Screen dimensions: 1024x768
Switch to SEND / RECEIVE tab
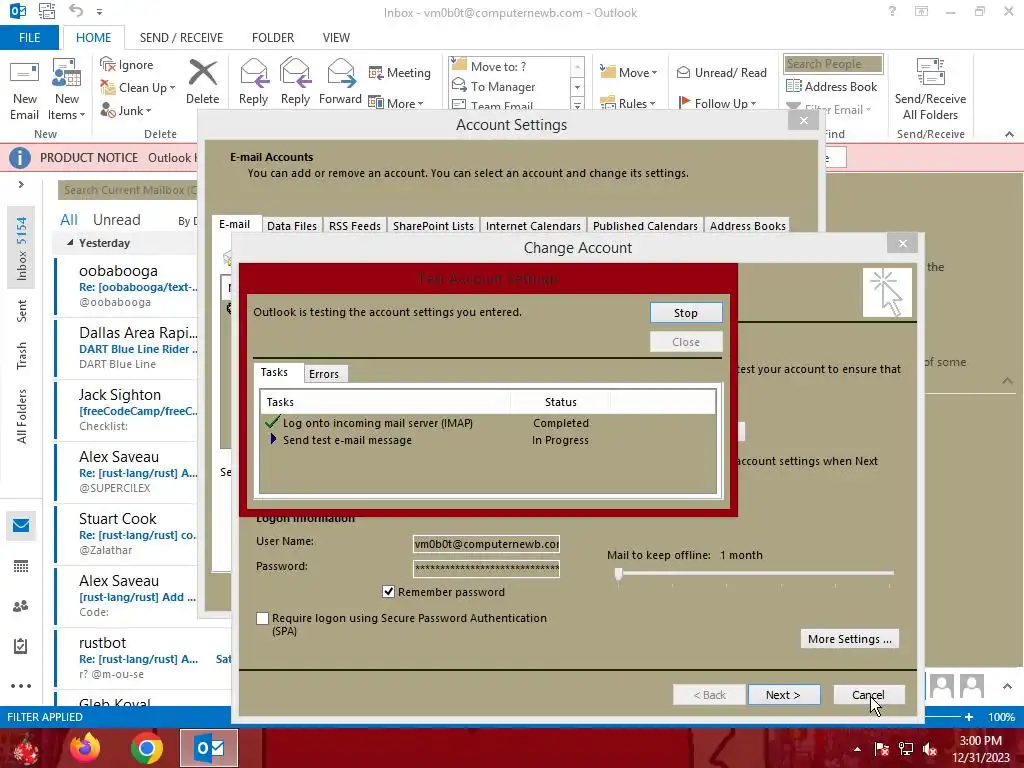pyautogui.click(x=181, y=37)
